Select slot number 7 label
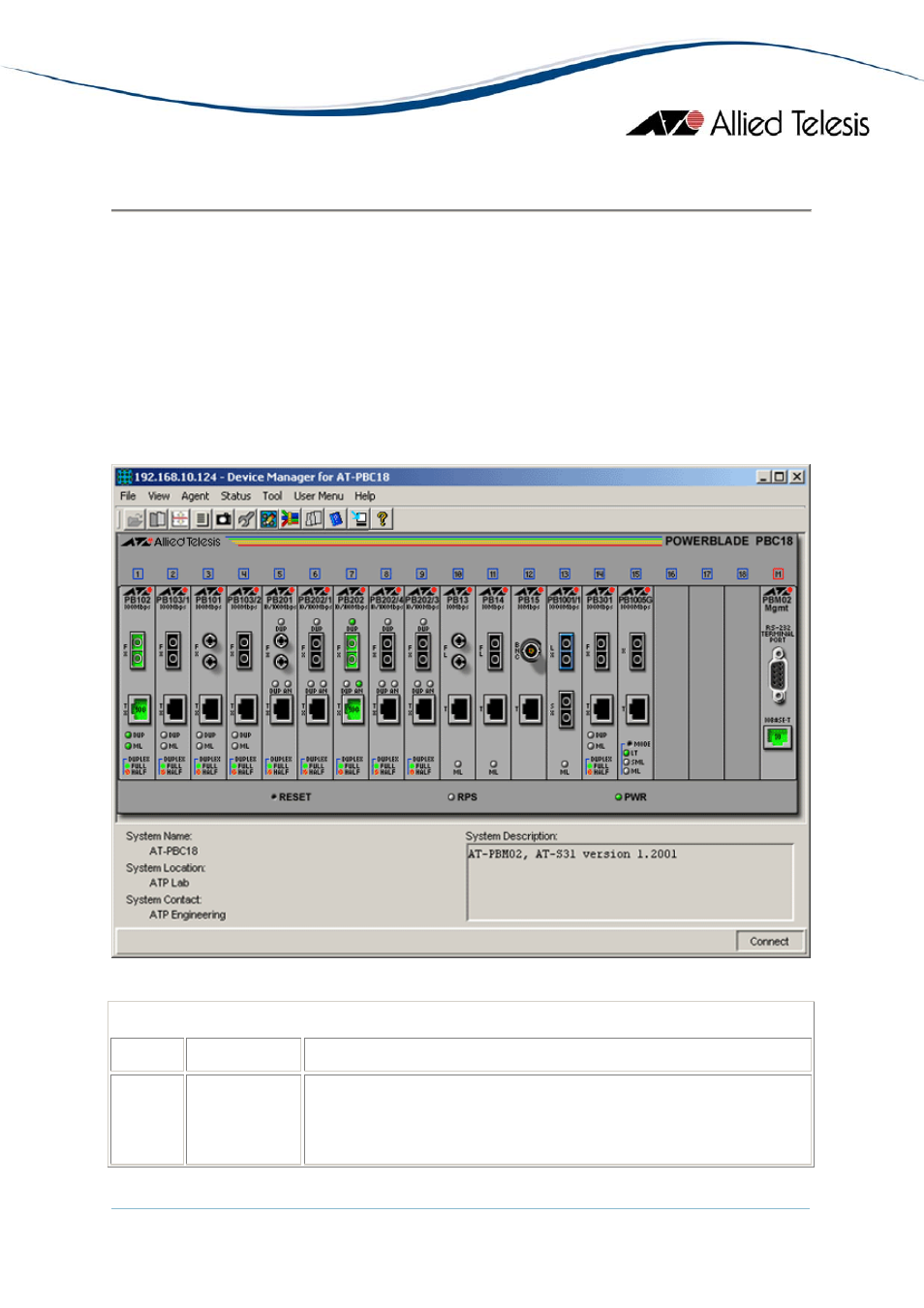The height and width of the screenshot is (1308, 924). (351, 575)
